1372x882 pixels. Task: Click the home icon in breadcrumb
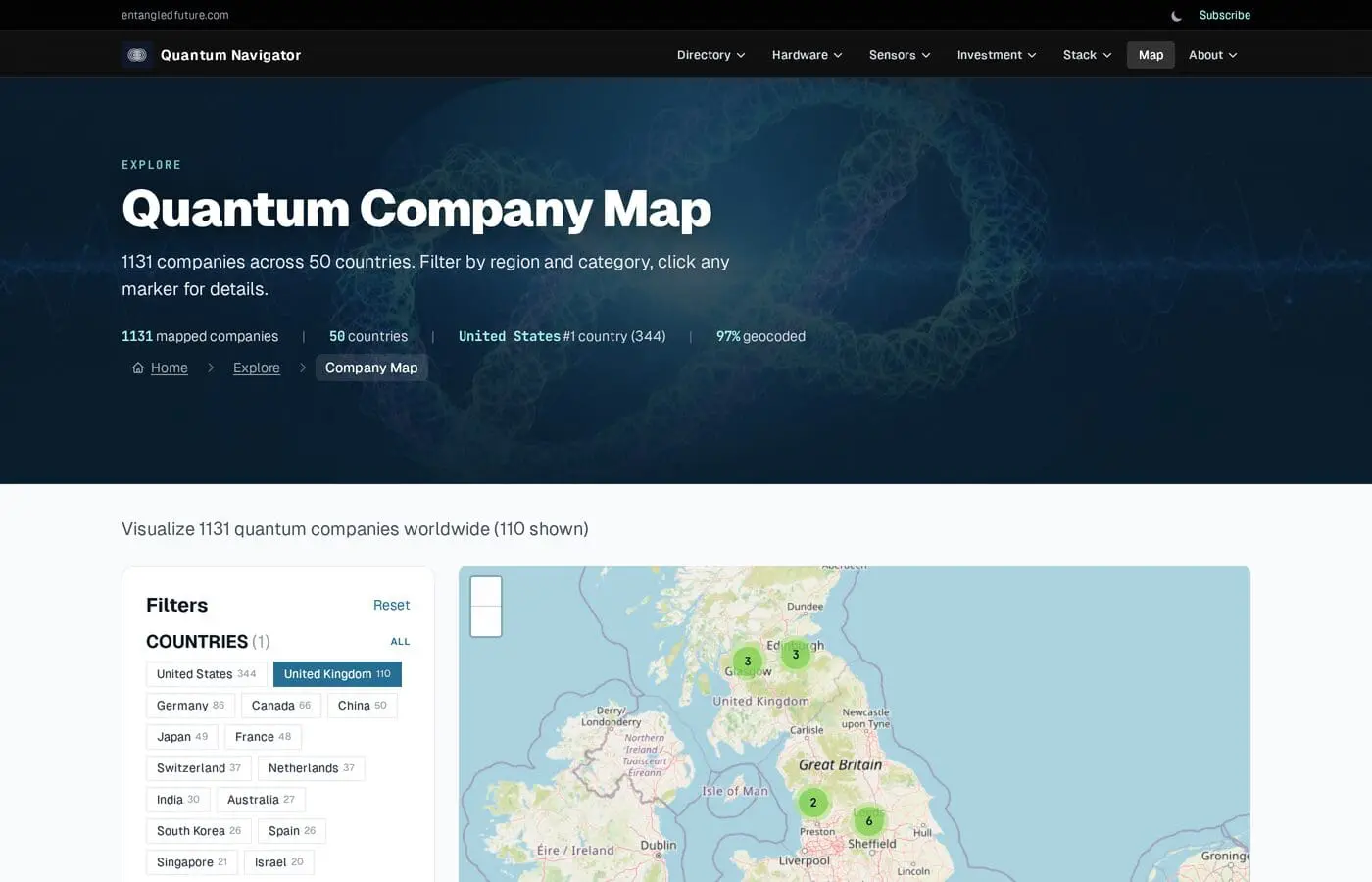click(x=138, y=367)
